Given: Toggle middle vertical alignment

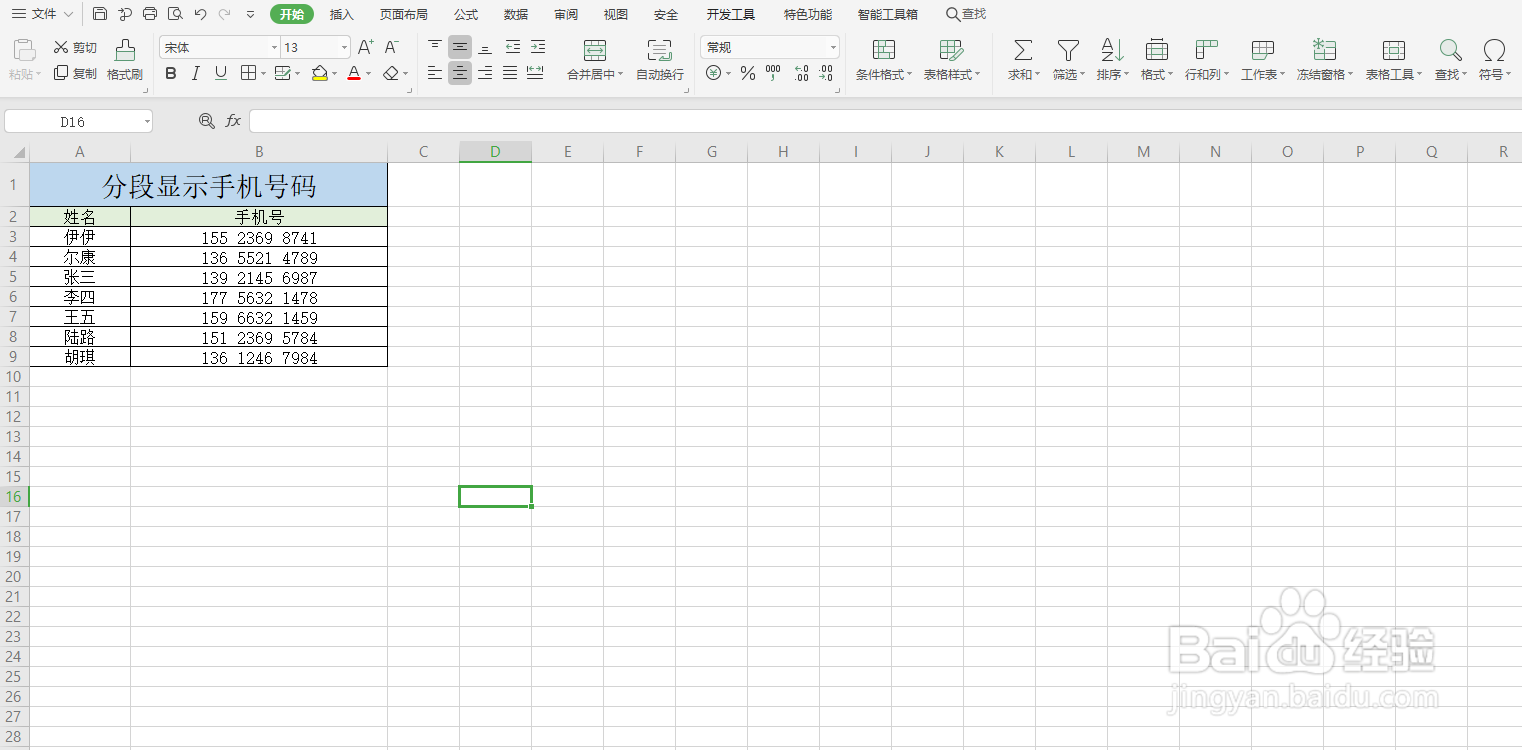Looking at the screenshot, I should (x=460, y=47).
